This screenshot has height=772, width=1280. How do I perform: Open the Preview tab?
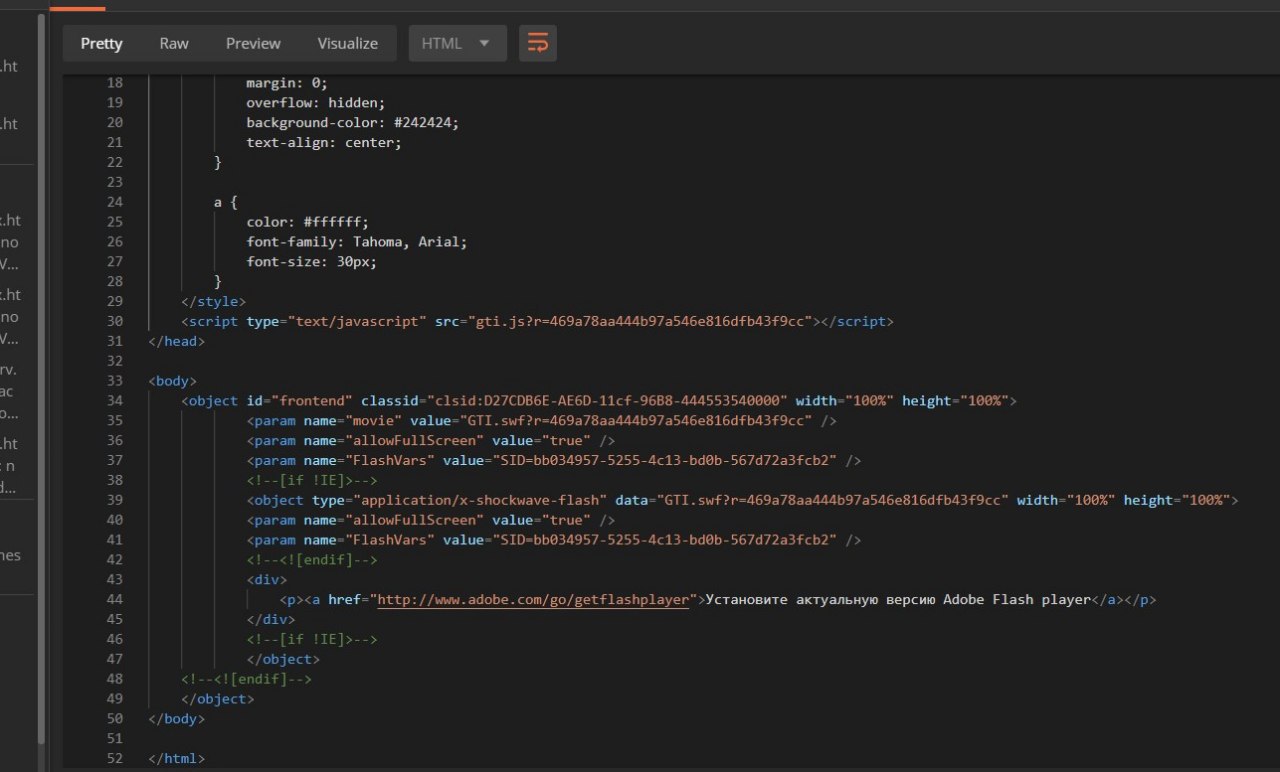coord(253,43)
